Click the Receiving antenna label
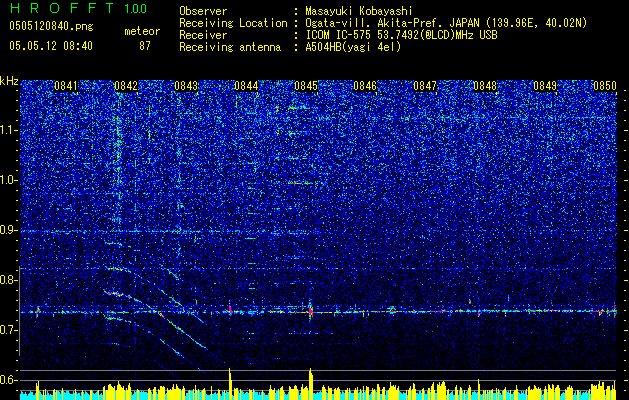This screenshot has width=629, height=400. [x=230, y=47]
